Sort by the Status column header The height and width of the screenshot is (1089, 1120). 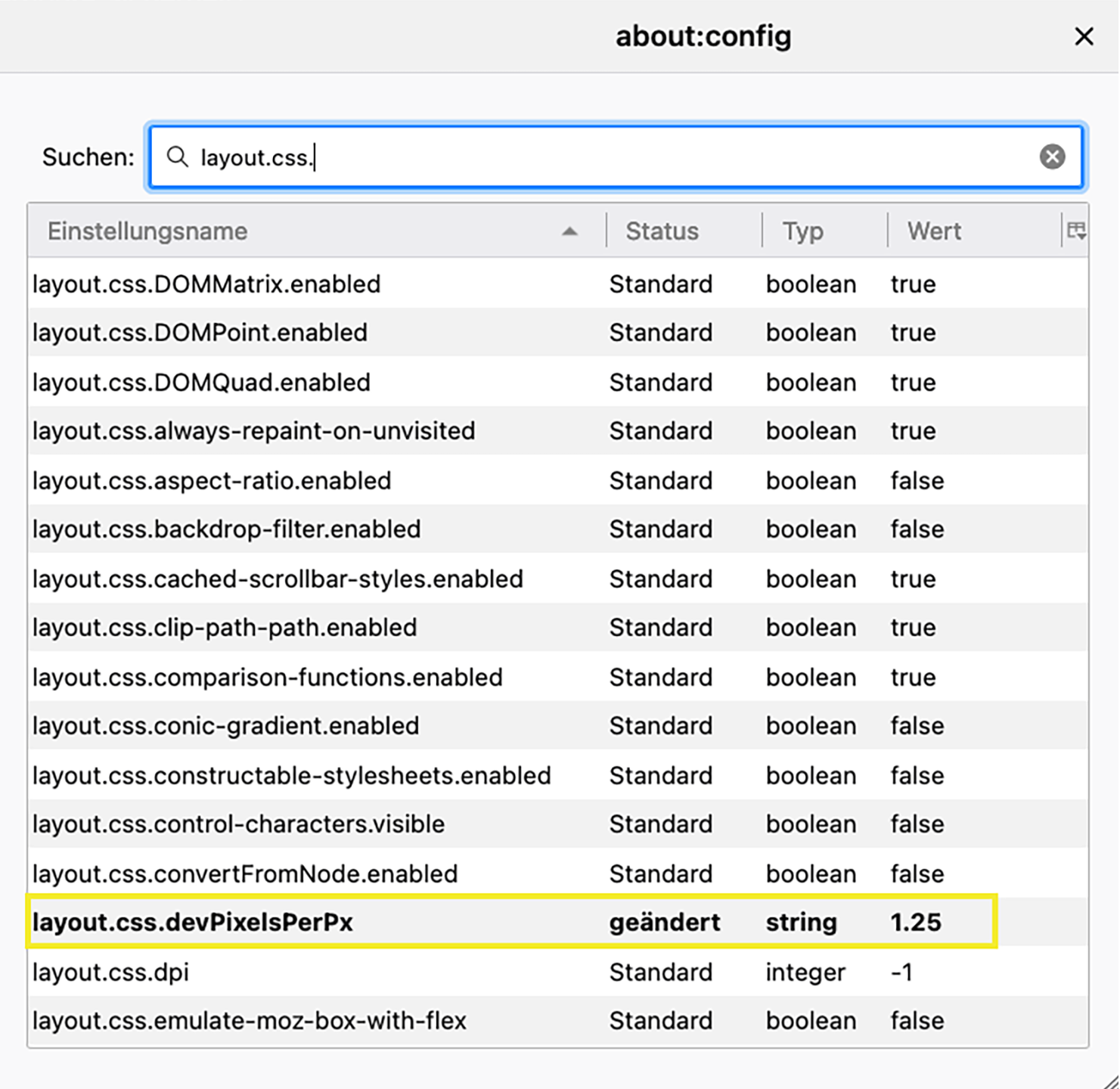click(662, 231)
